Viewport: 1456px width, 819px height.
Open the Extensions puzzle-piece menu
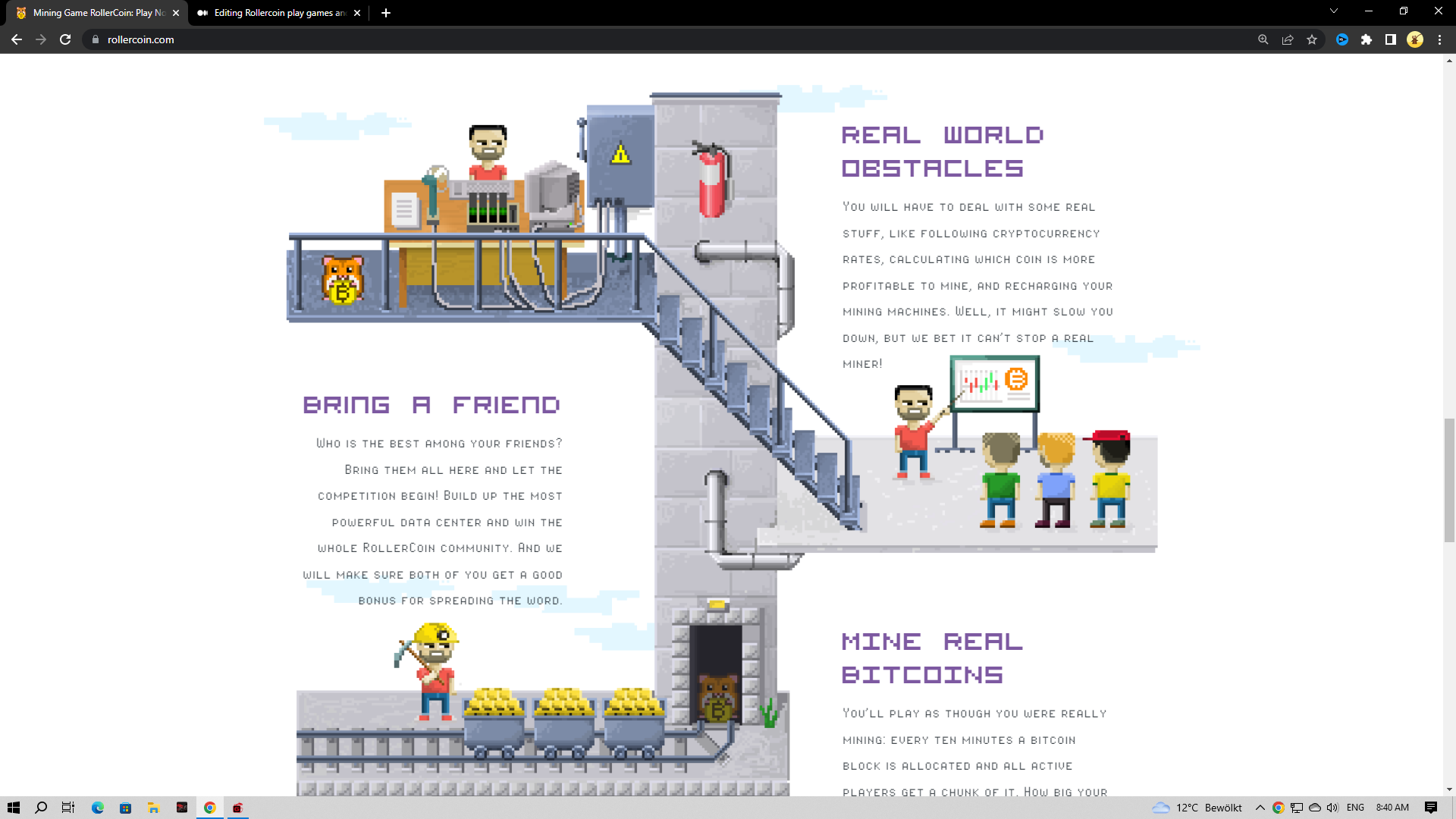click(x=1367, y=39)
